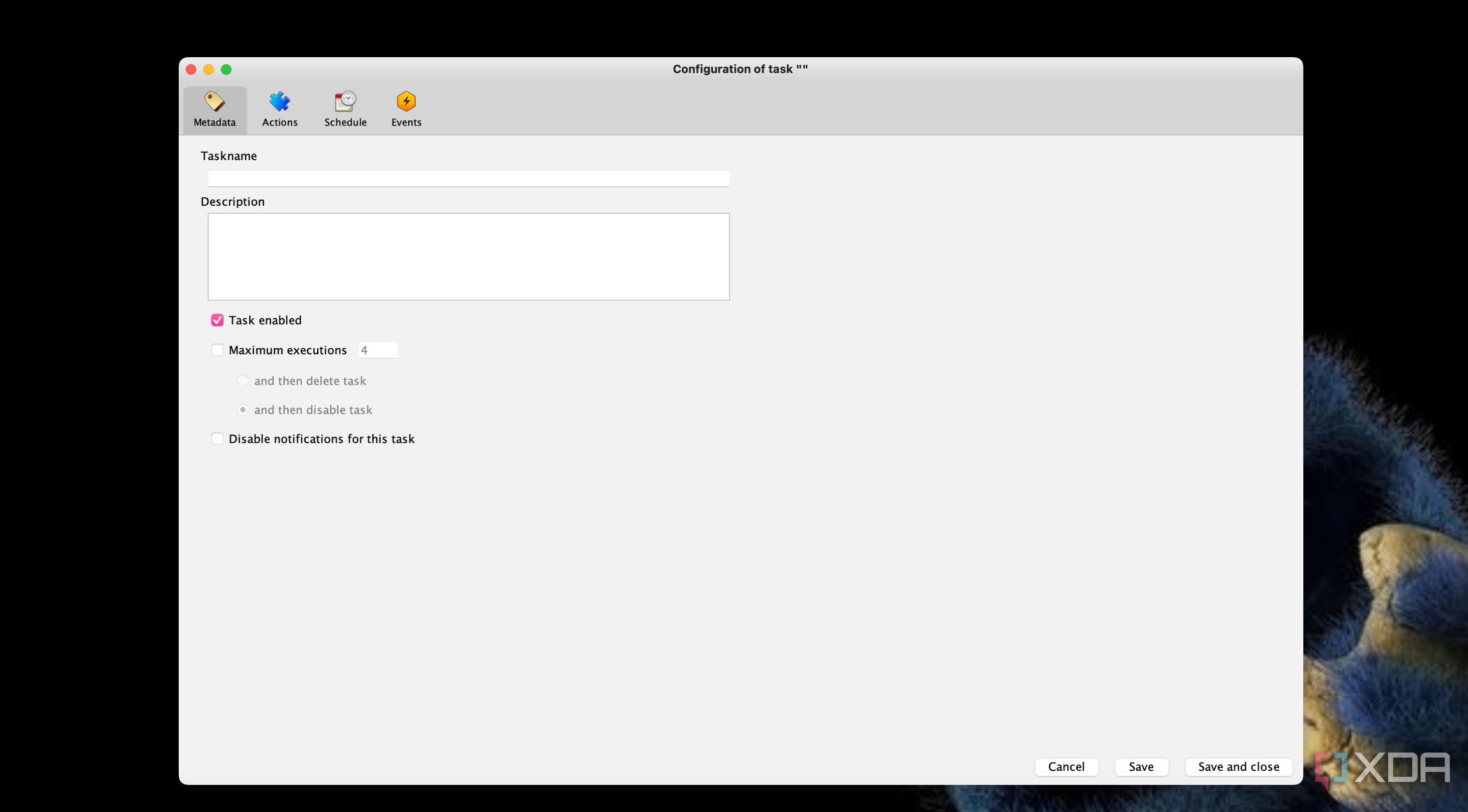This screenshot has width=1468, height=812.
Task: Open the Schedule clock calendar tab
Action: 345,109
